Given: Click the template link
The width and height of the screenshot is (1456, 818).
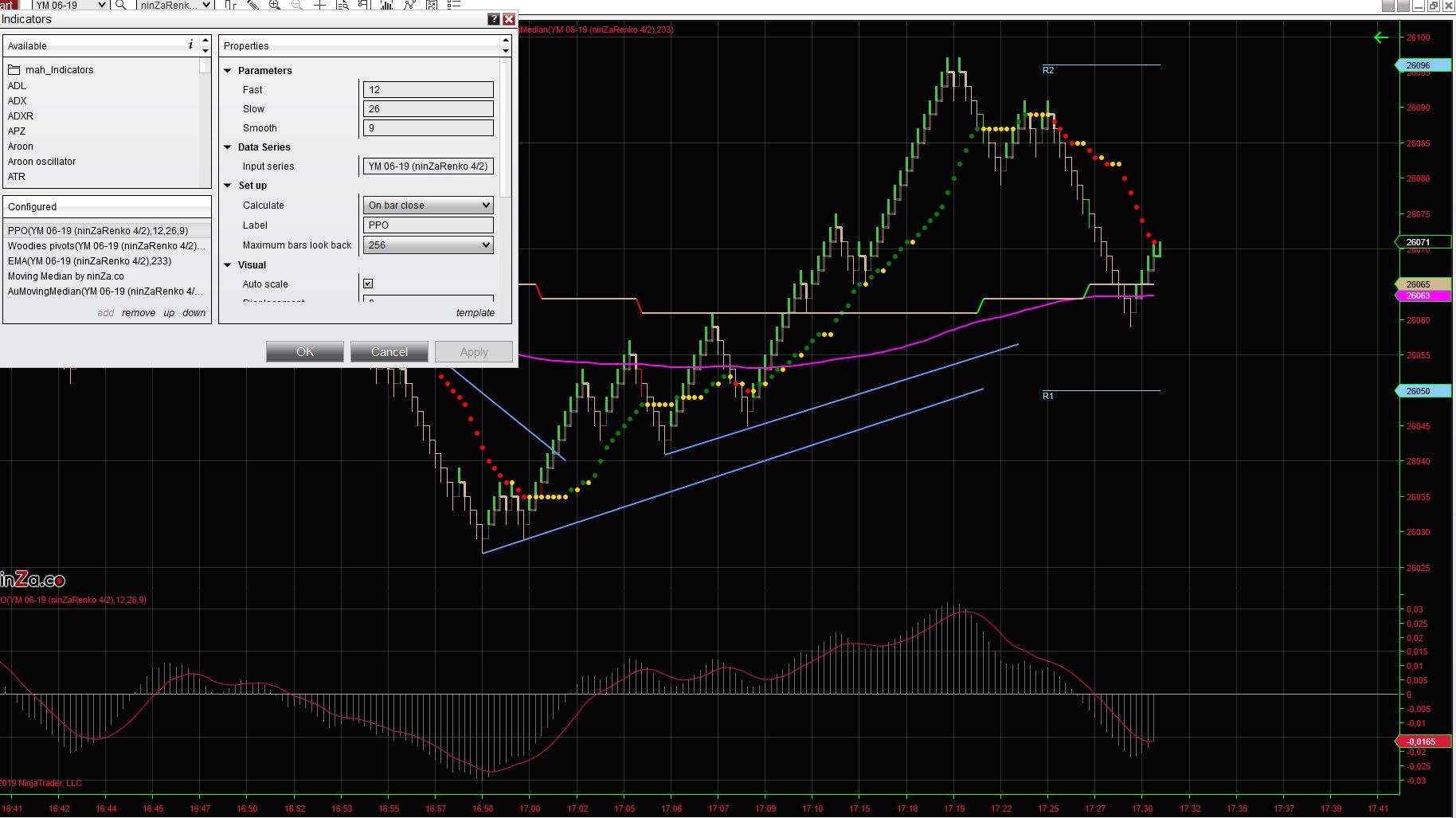Looking at the screenshot, I should coord(476,313).
